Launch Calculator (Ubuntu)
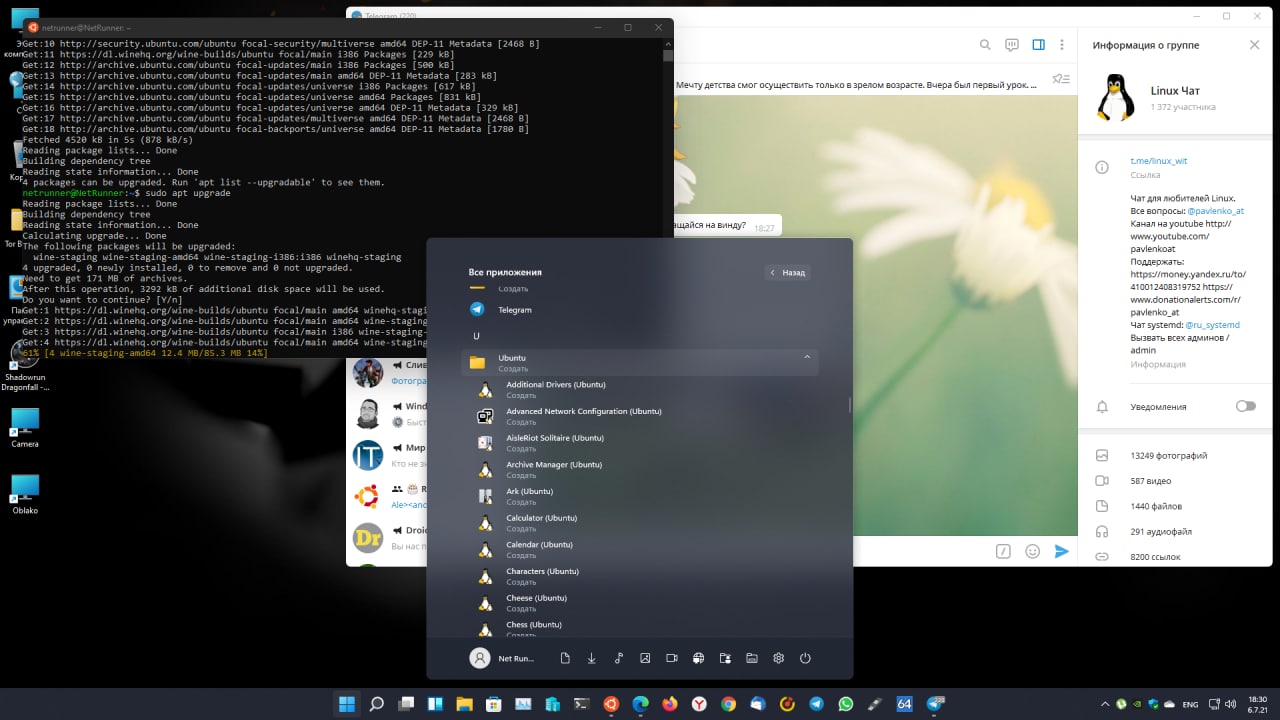 (640, 522)
